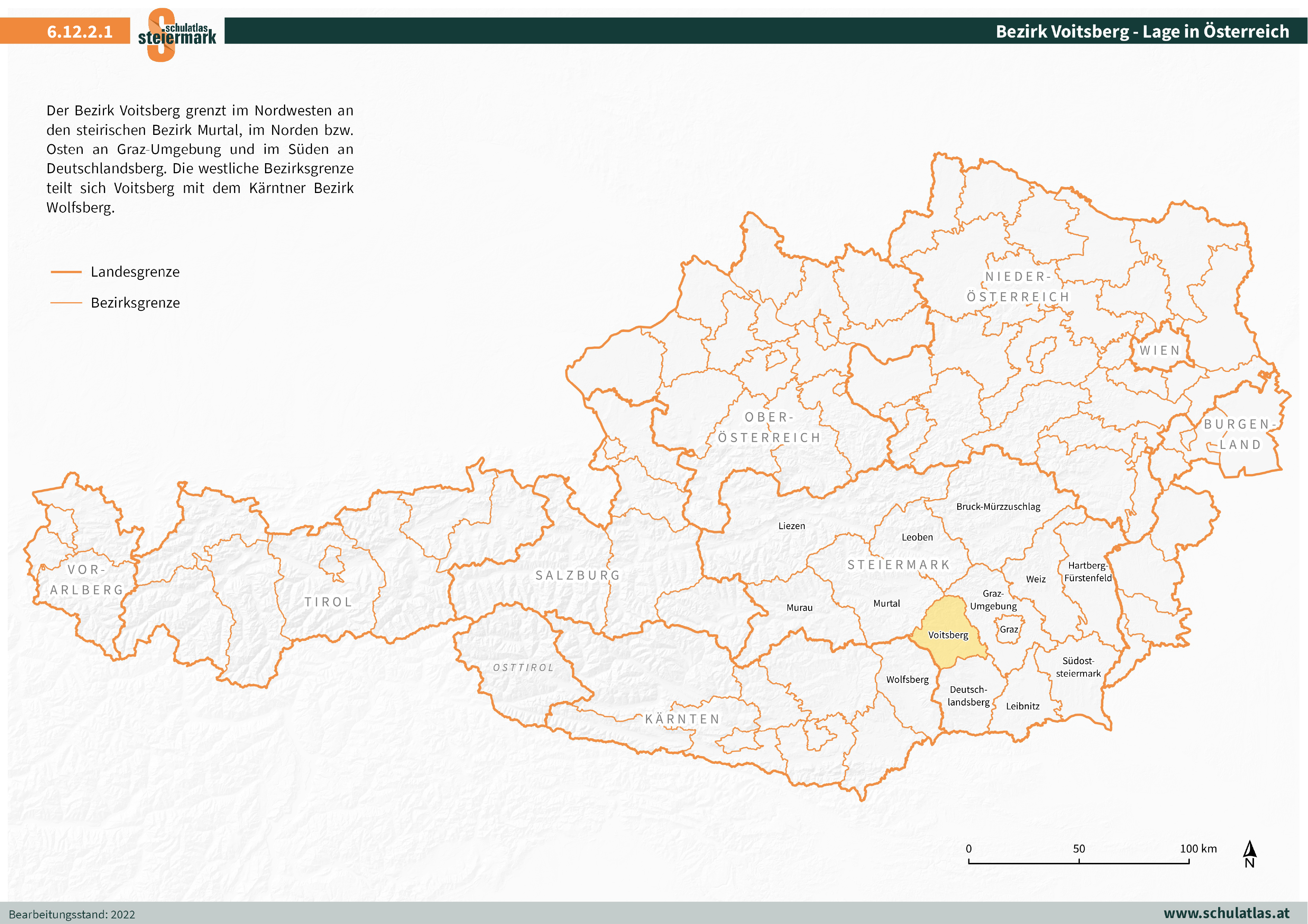Click the thin Bezirksgrenze legend line

pos(66,303)
